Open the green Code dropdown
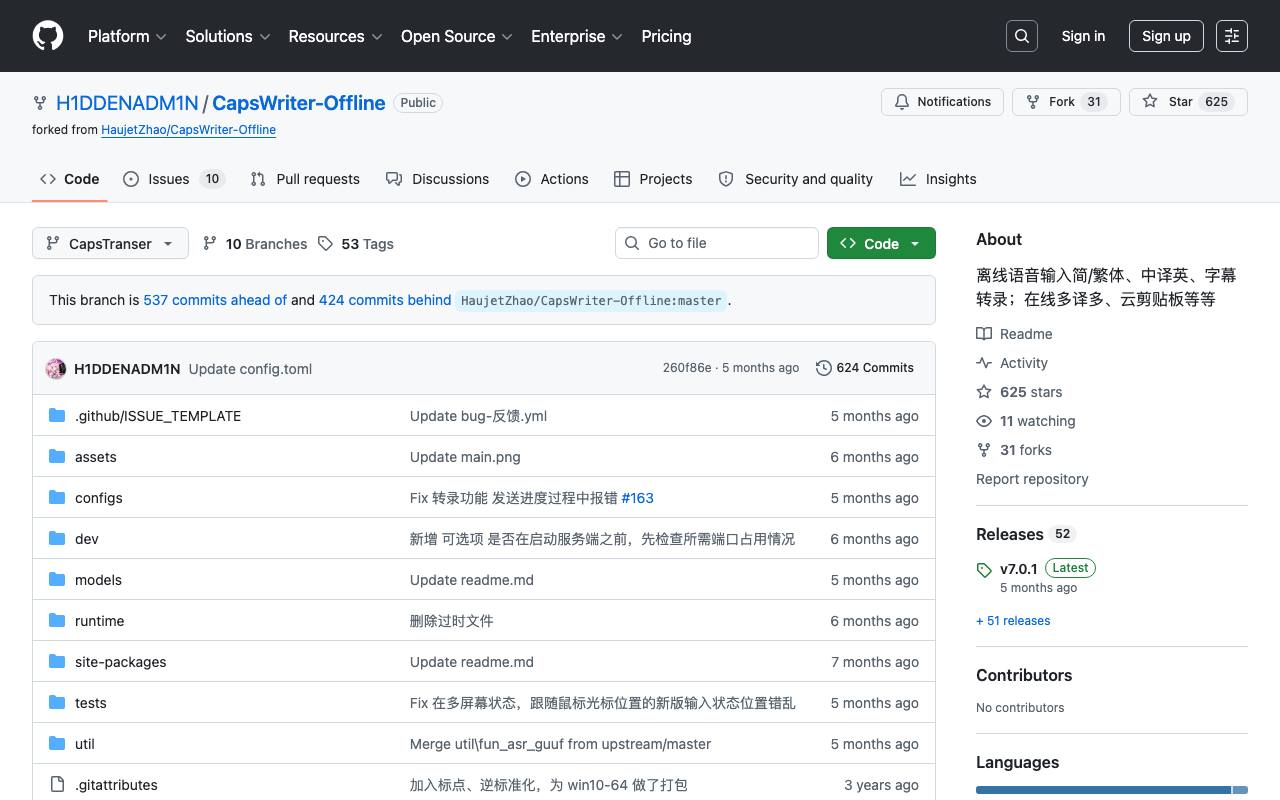Screen dimensions: 1280x800 coord(881,244)
